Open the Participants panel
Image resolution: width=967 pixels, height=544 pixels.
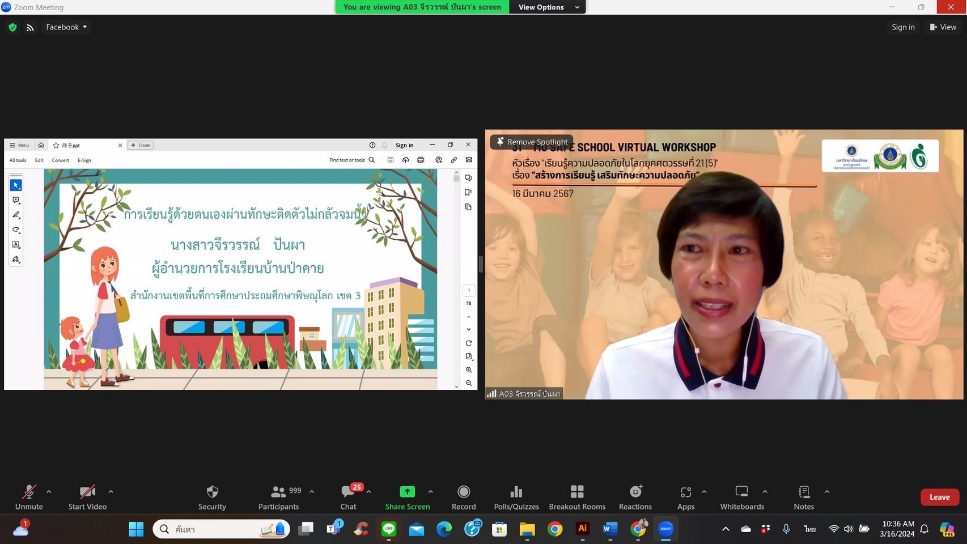pos(279,497)
